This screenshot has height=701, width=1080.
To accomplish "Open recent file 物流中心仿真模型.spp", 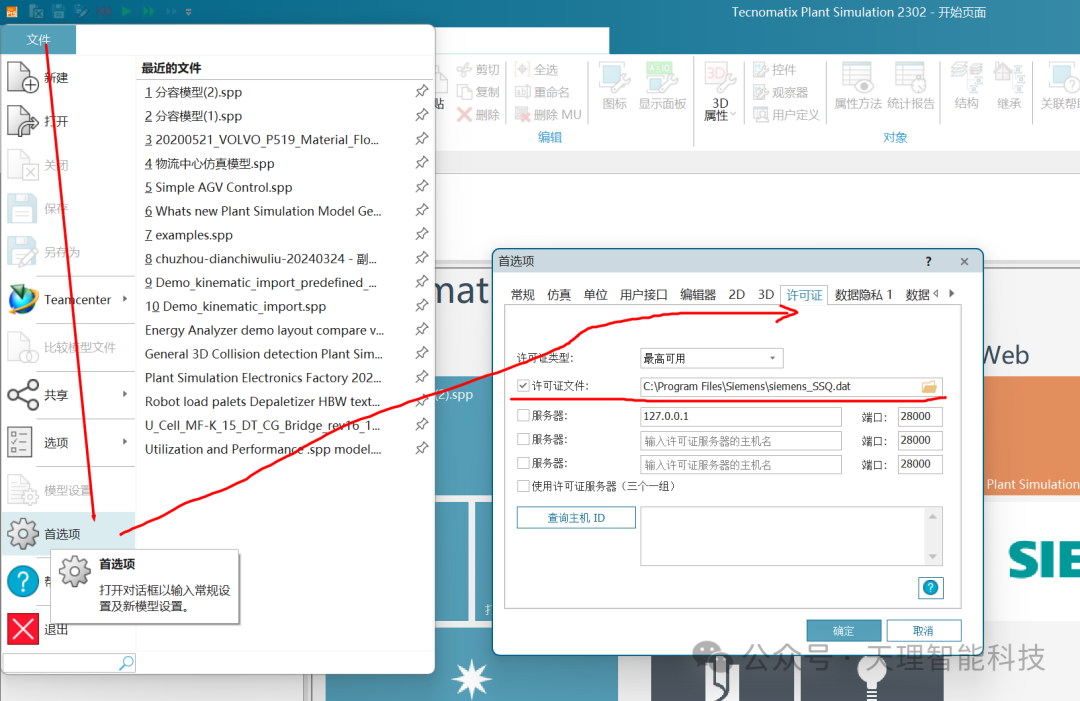I will point(209,163).
